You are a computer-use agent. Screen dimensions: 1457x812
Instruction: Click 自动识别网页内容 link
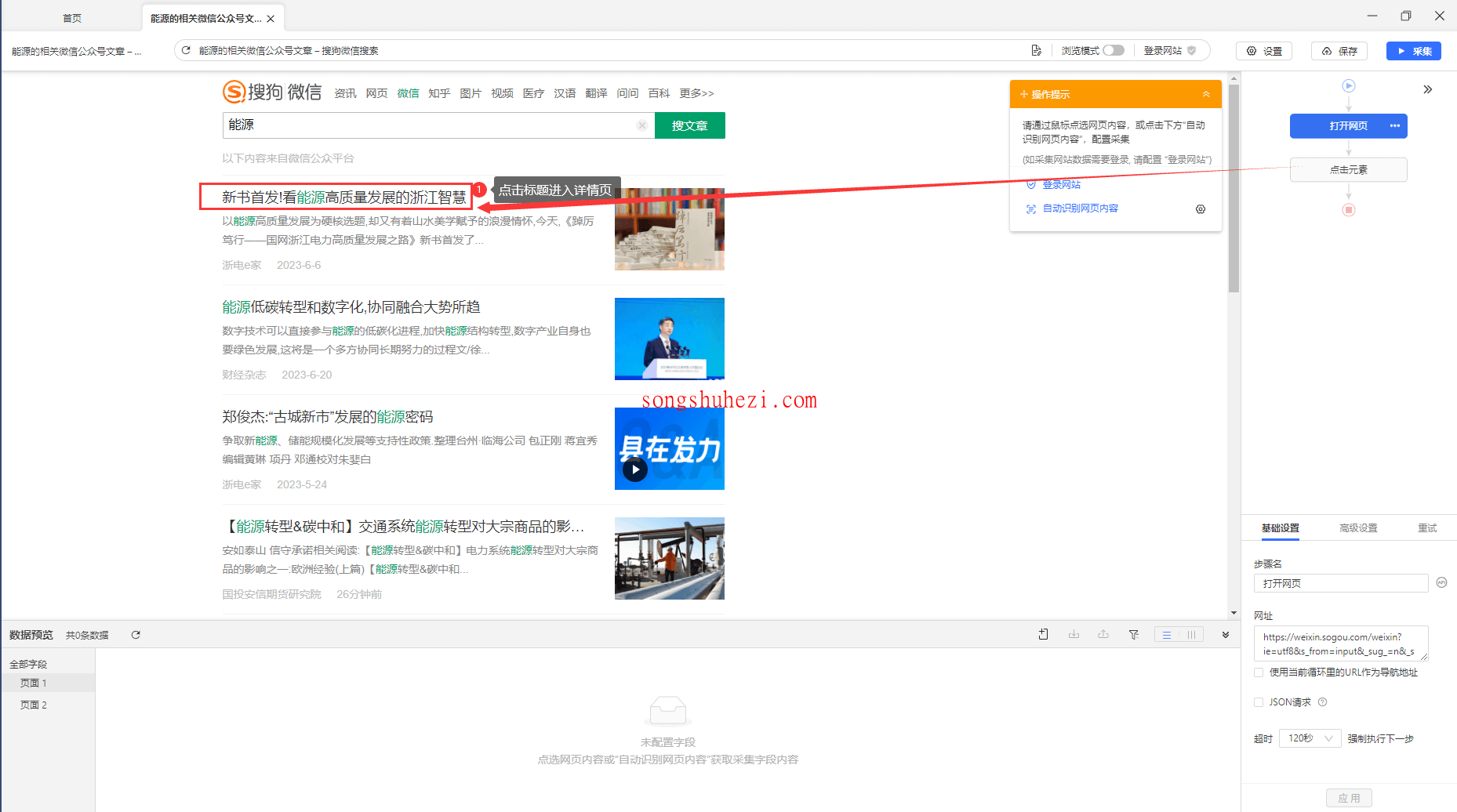coord(1080,208)
